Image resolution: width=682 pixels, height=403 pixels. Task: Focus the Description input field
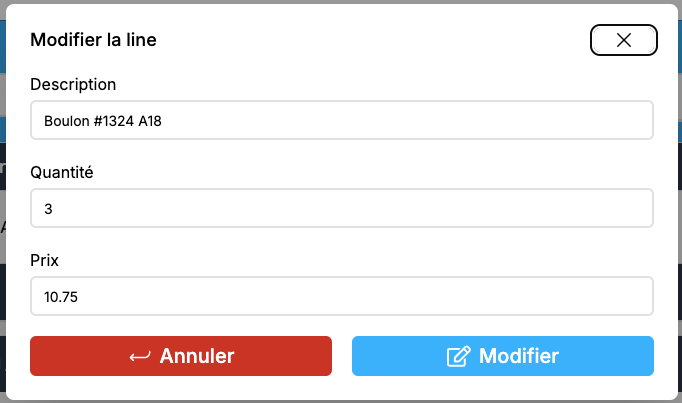click(x=341, y=120)
